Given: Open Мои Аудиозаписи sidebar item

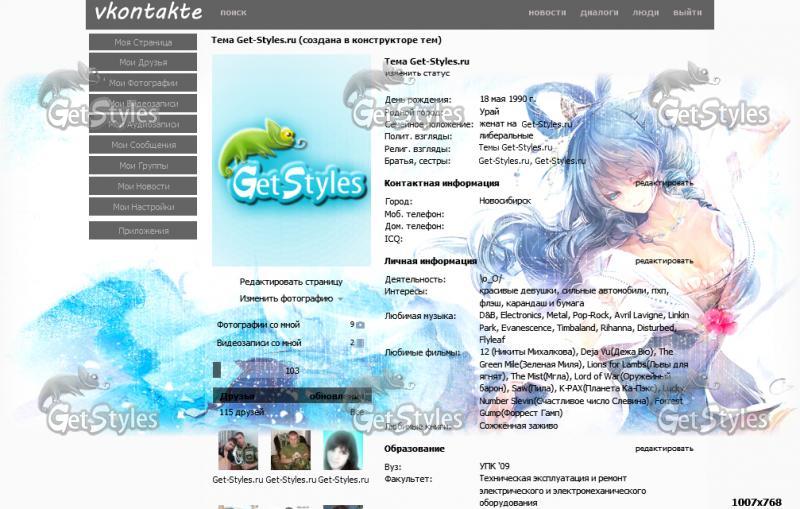Looking at the screenshot, I should tap(143, 124).
